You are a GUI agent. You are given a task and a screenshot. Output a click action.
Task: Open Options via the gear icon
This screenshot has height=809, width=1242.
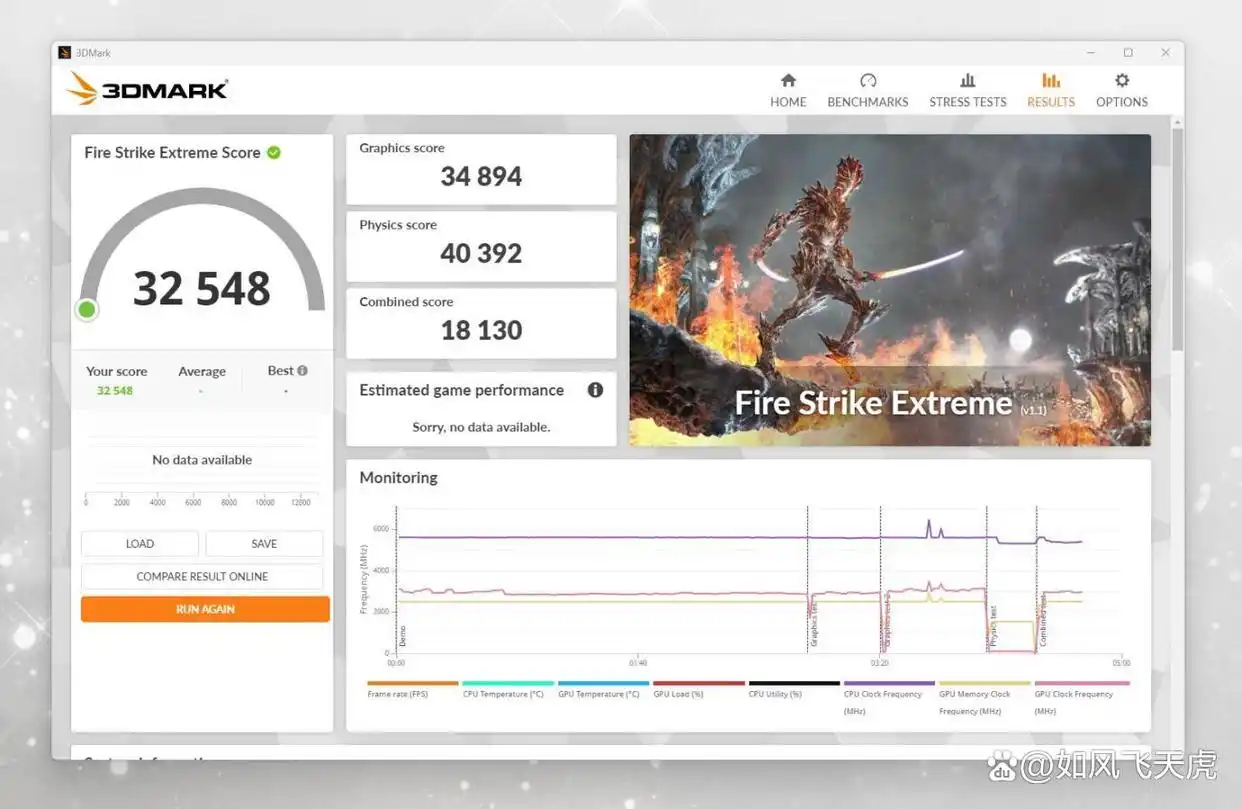(1121, 81)
